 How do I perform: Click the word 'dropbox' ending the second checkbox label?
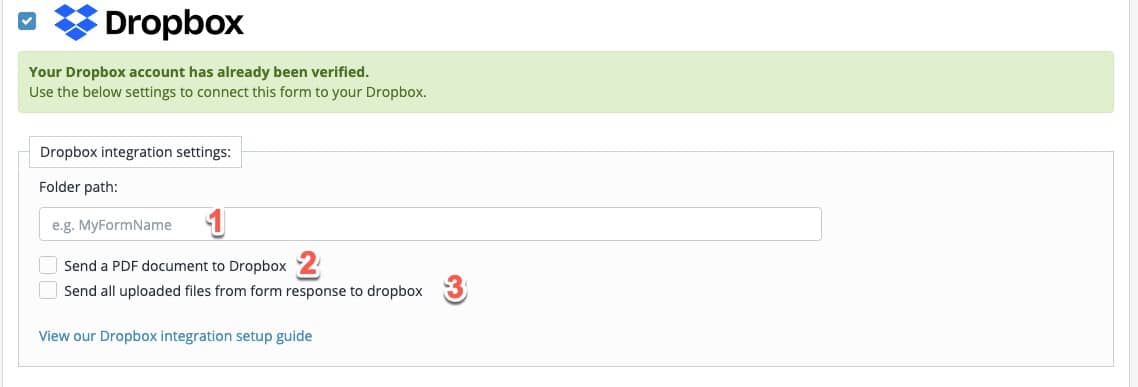[395, 291]
